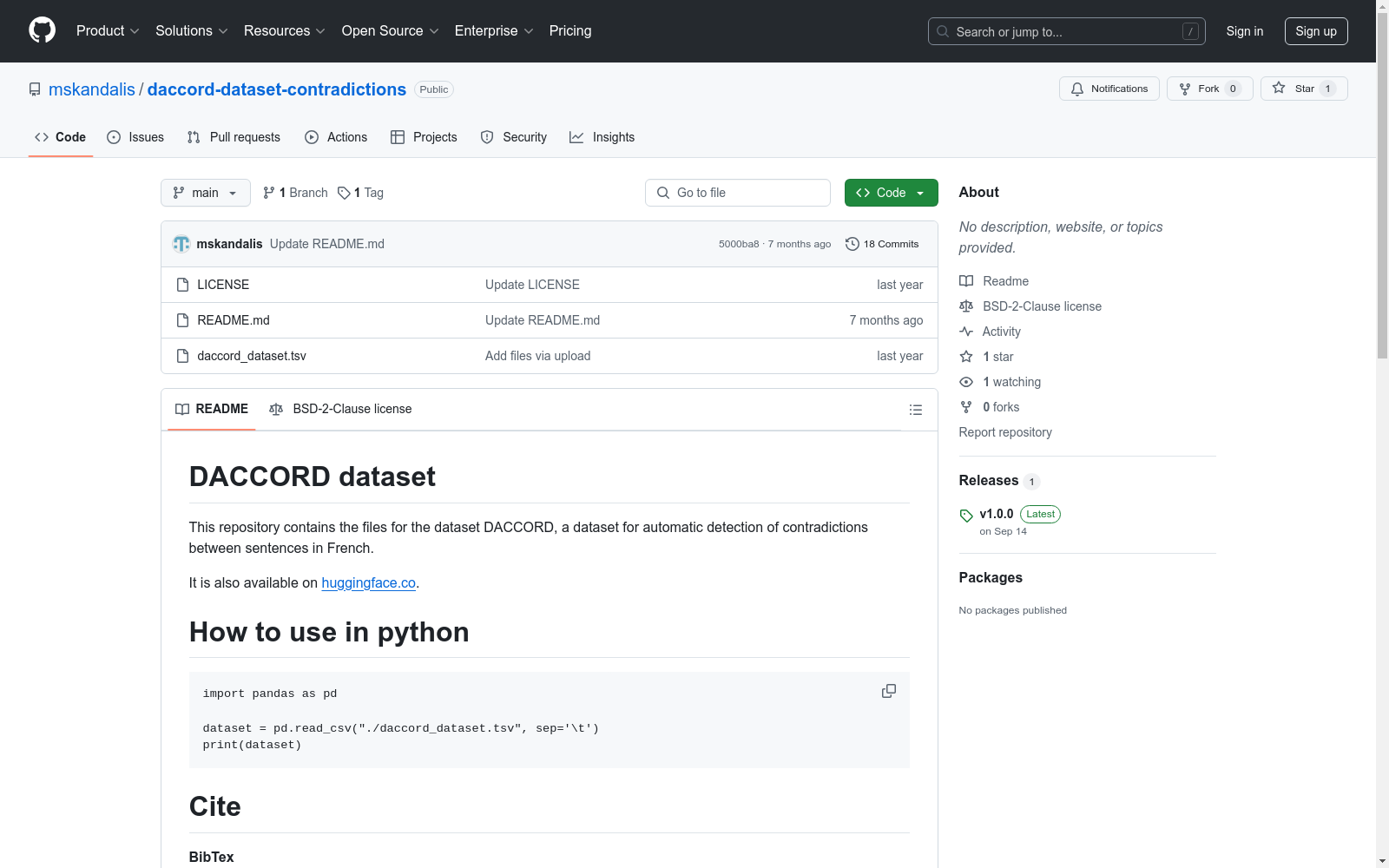Open the Pull requests tab
This screenshot has width=1389, height=868.
click(x=234, y=137)
